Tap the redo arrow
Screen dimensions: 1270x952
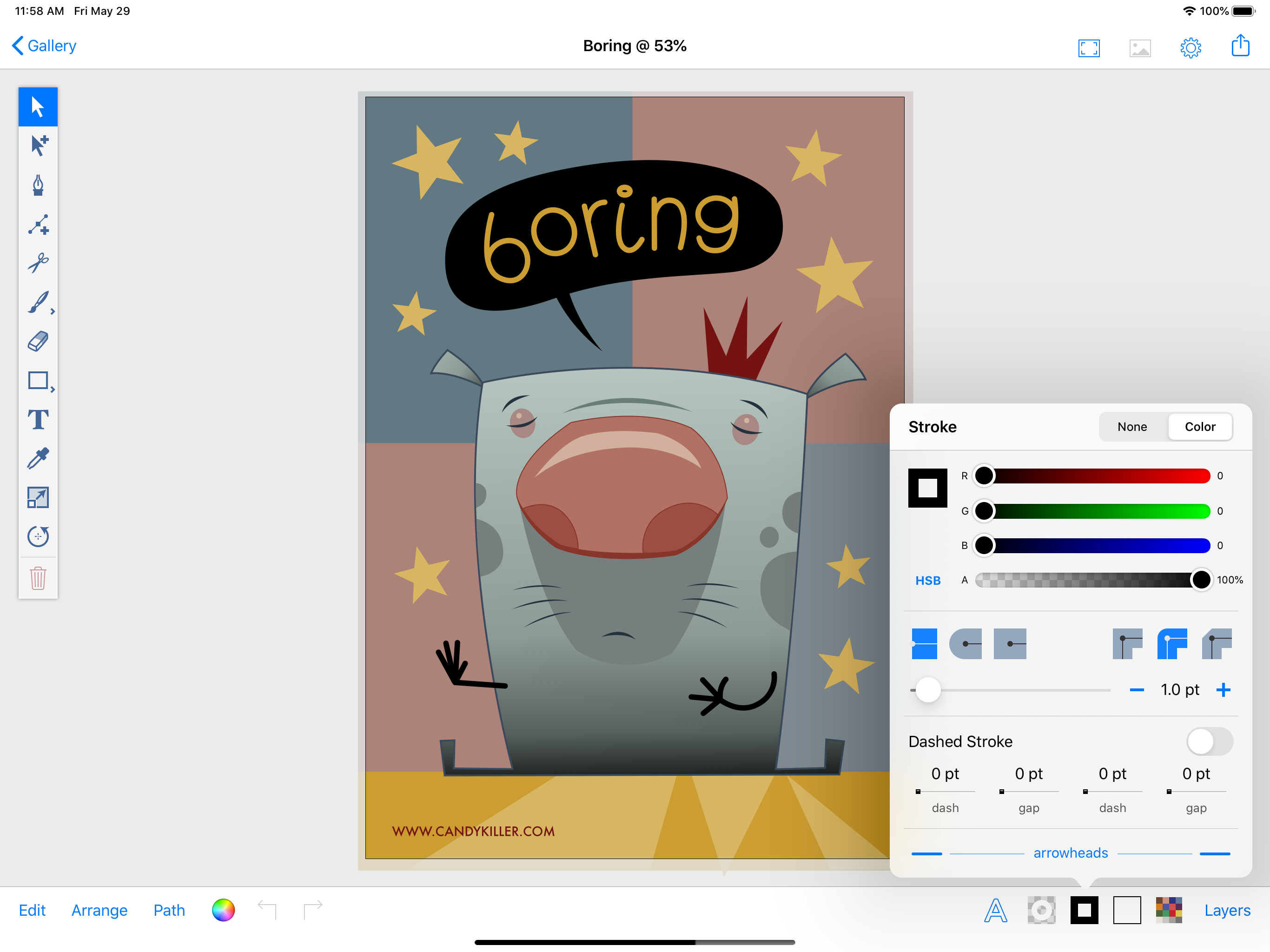tap(313, 910)
